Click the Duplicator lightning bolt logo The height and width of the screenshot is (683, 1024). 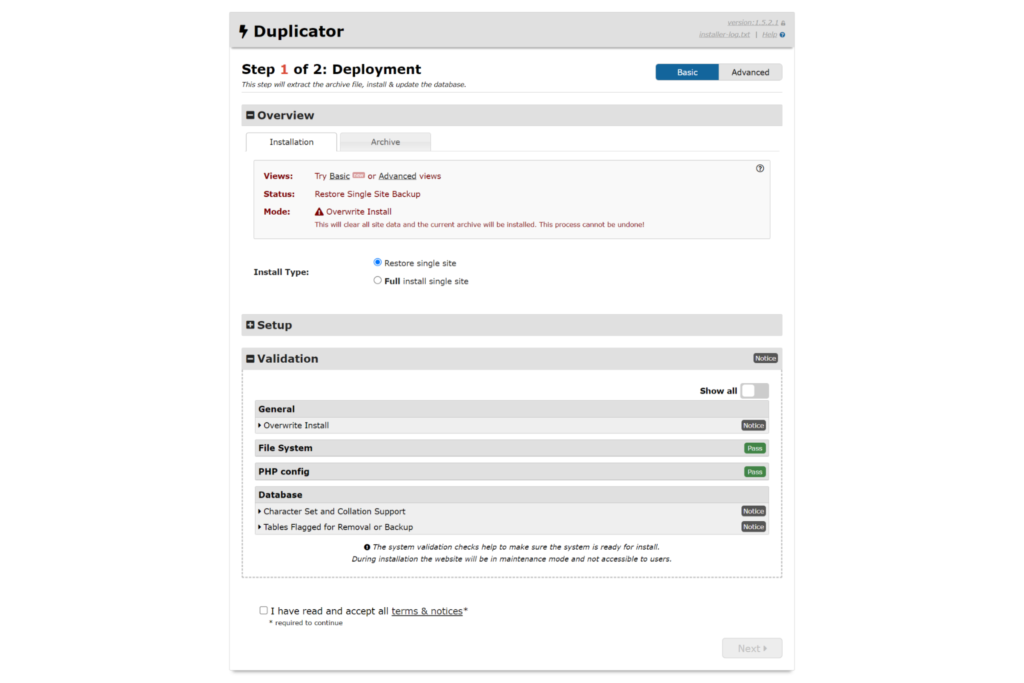(x=243, y=32)
